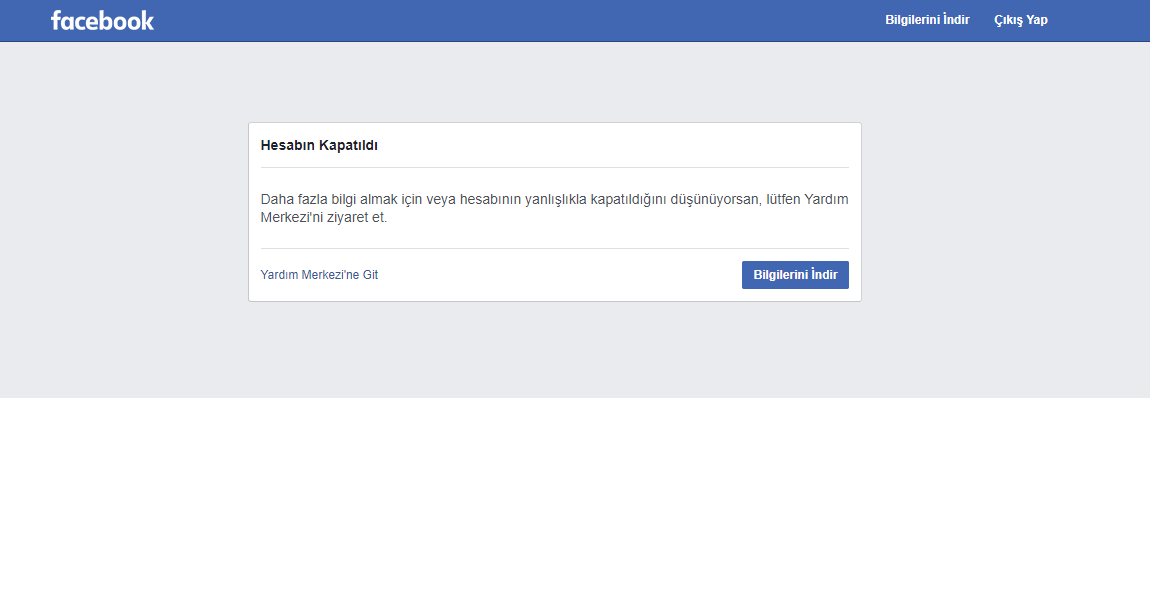Click the Facebook logo in the header
The image size is (1150, 604).
(x=102, y=21)
